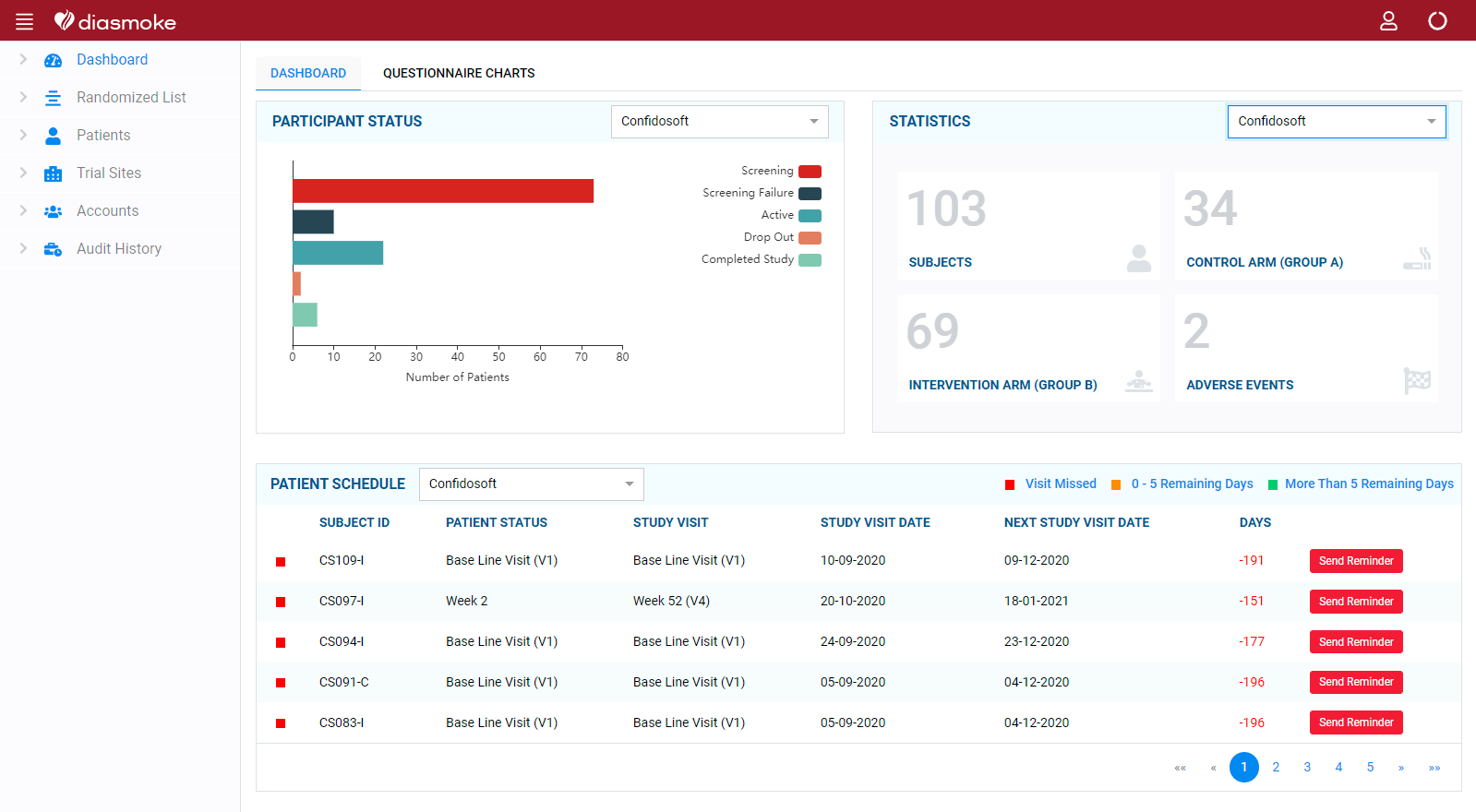1476x812 pixels.
Task: Click the Accounts group icon
Action: (54, 211)
